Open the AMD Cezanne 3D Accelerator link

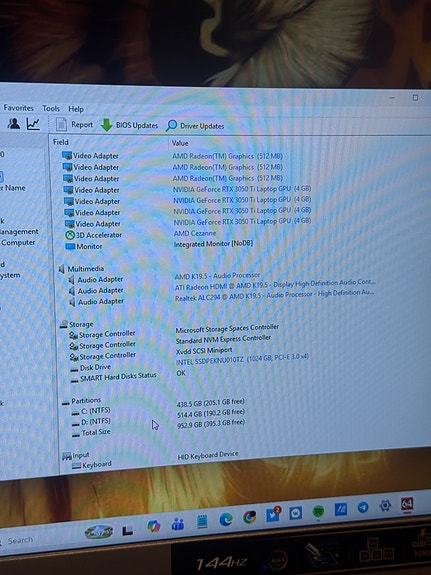click(195, 233)
